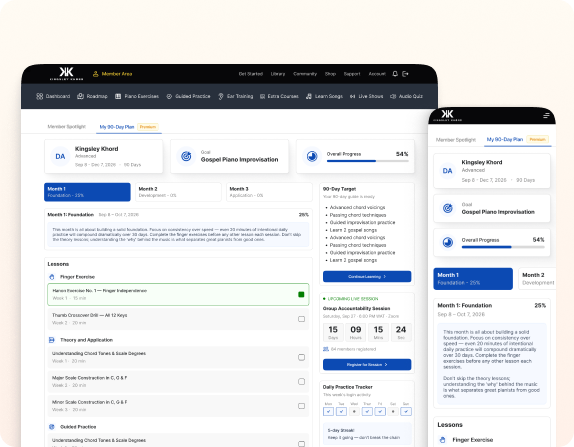Open the Account menu item

point(377,74)
